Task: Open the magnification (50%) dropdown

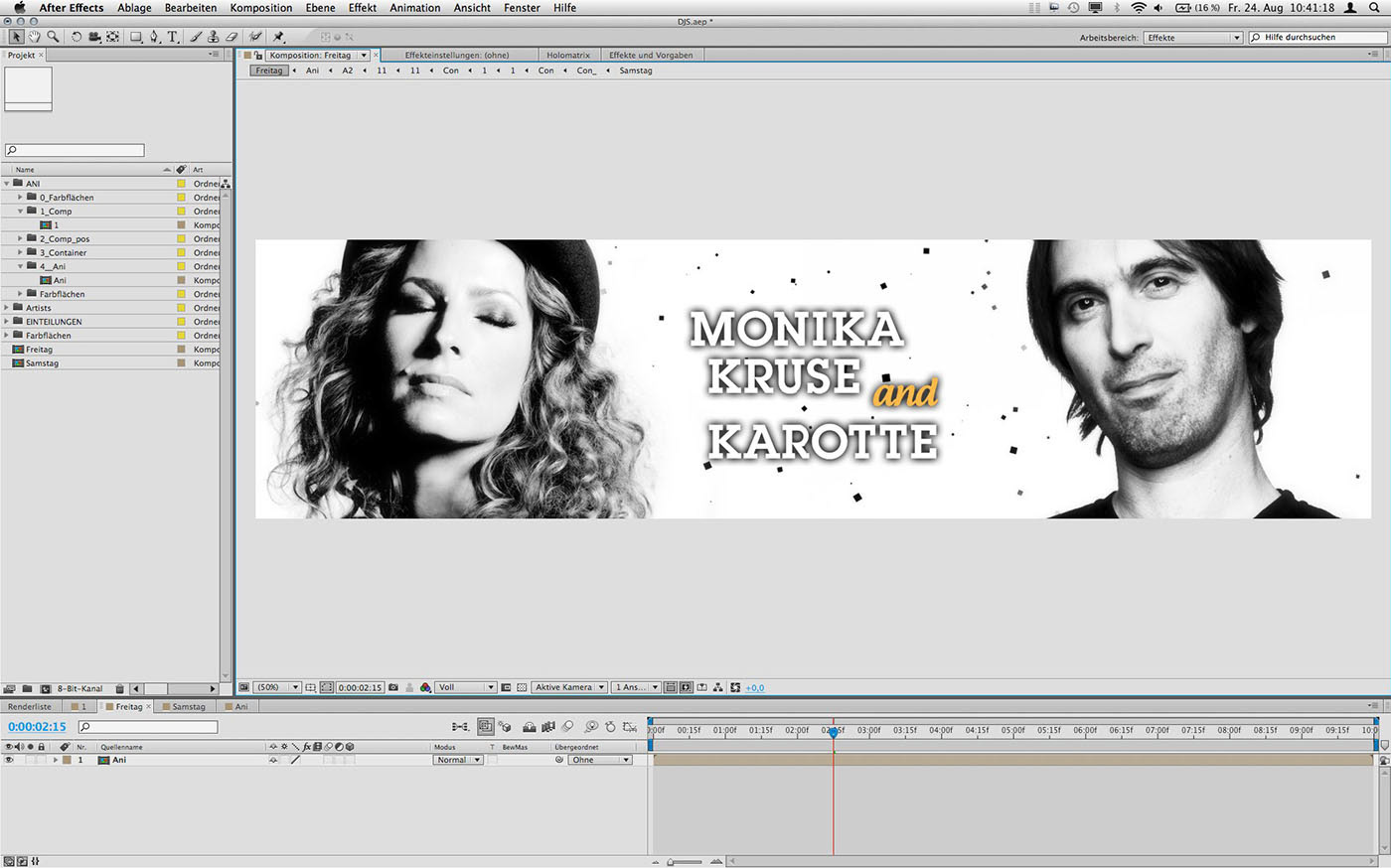Action: pyautogui.click(x=277, y=687)
